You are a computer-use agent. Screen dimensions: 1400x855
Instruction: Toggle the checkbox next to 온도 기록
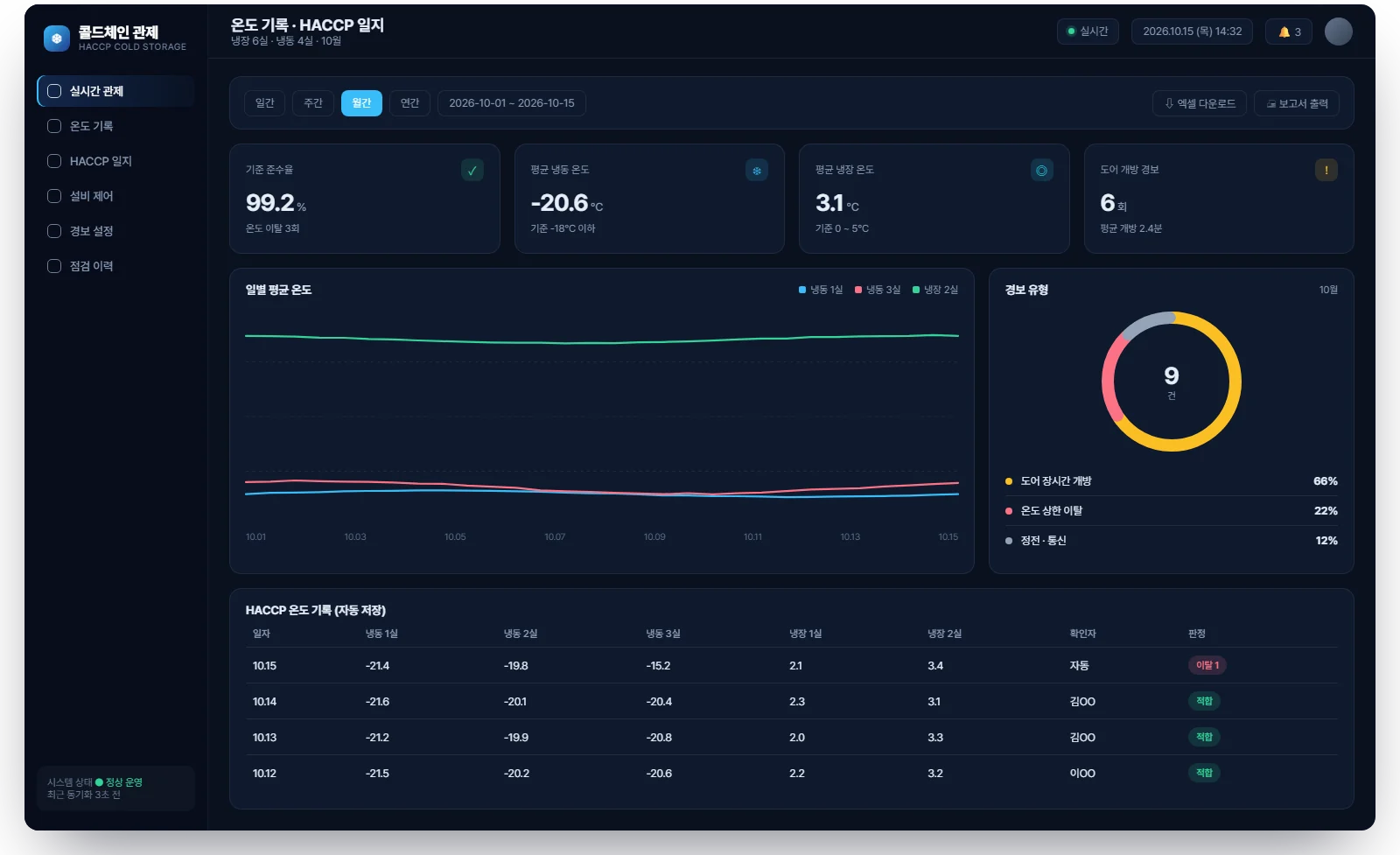coord(54,126)
